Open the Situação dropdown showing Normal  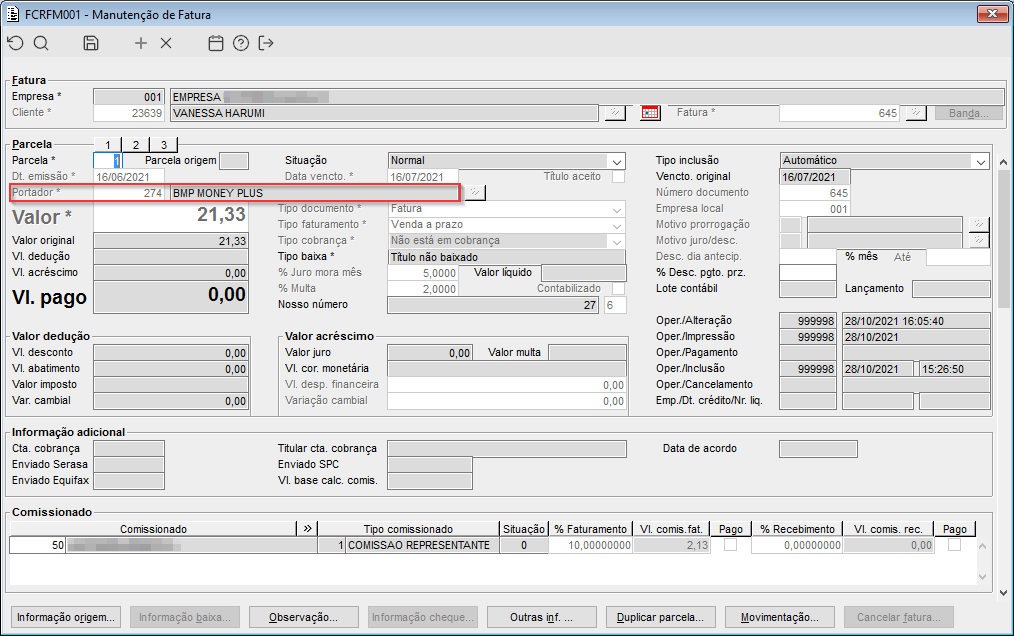coord(615,161)
